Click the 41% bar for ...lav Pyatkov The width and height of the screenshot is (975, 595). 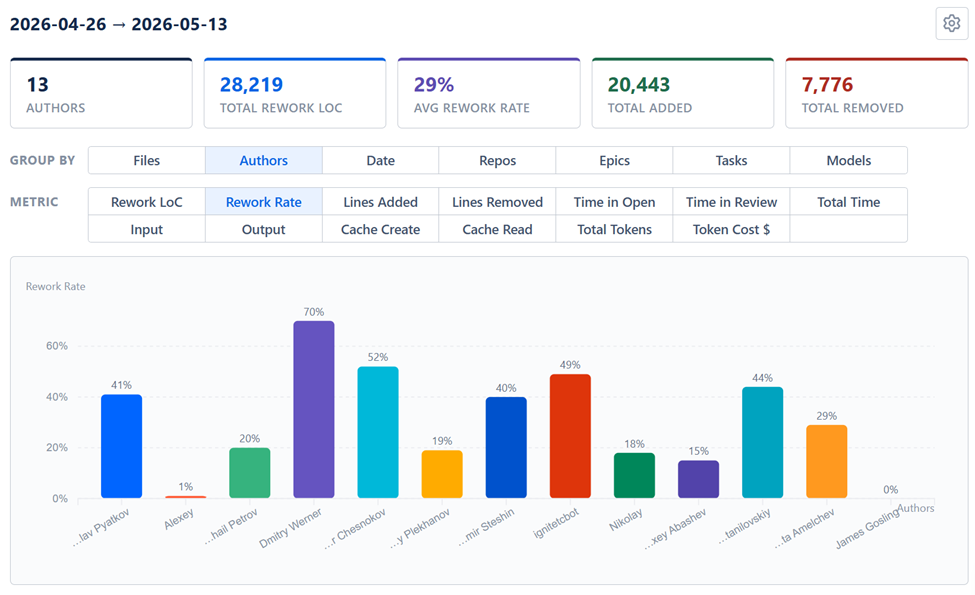coord(121,446)
